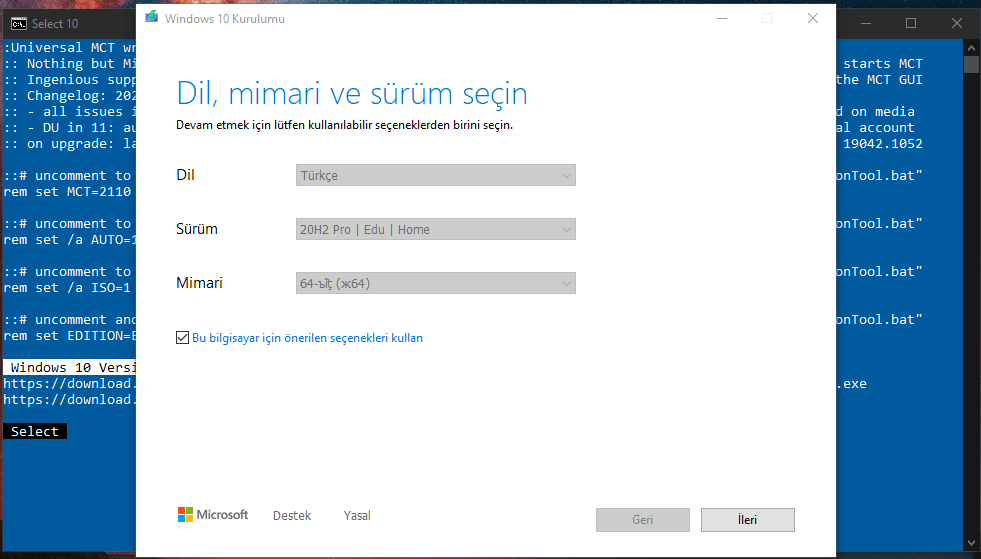This screenshot has height=559, width=981.
Task: Click '19042.1052' text in console
Action: [x=883, y=143]
